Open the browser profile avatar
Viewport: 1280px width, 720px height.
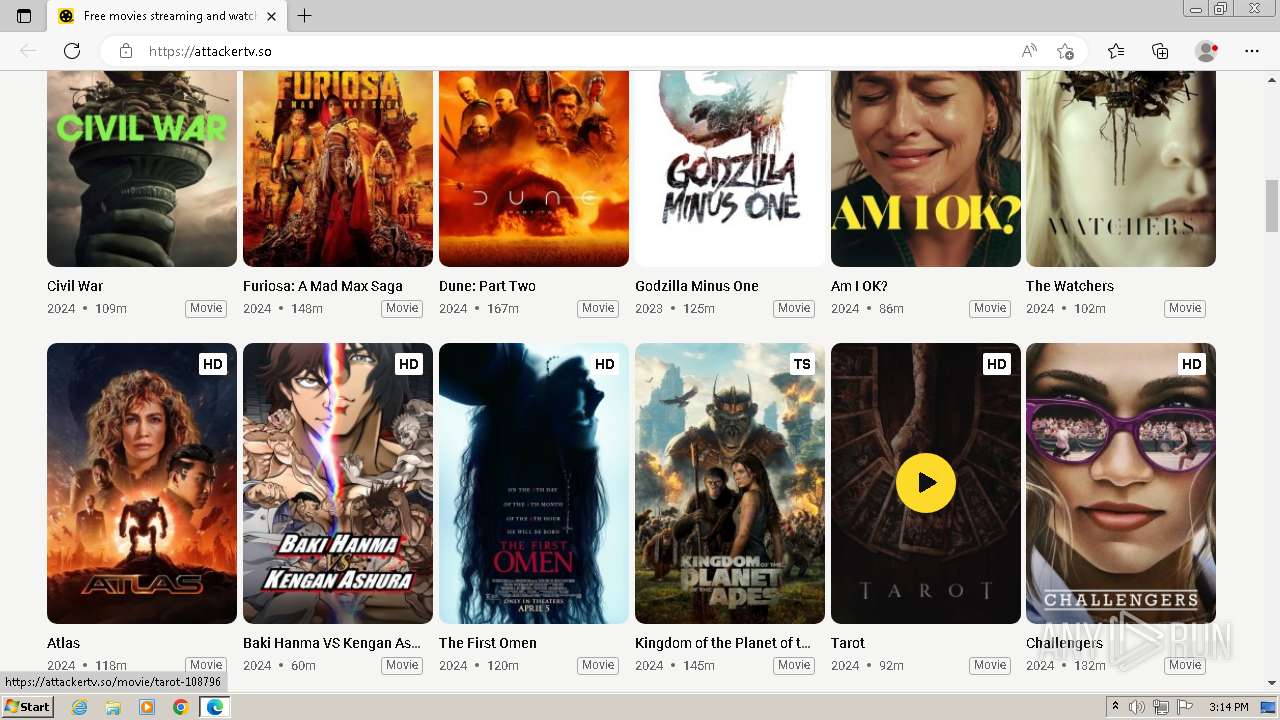(1206, 51)
